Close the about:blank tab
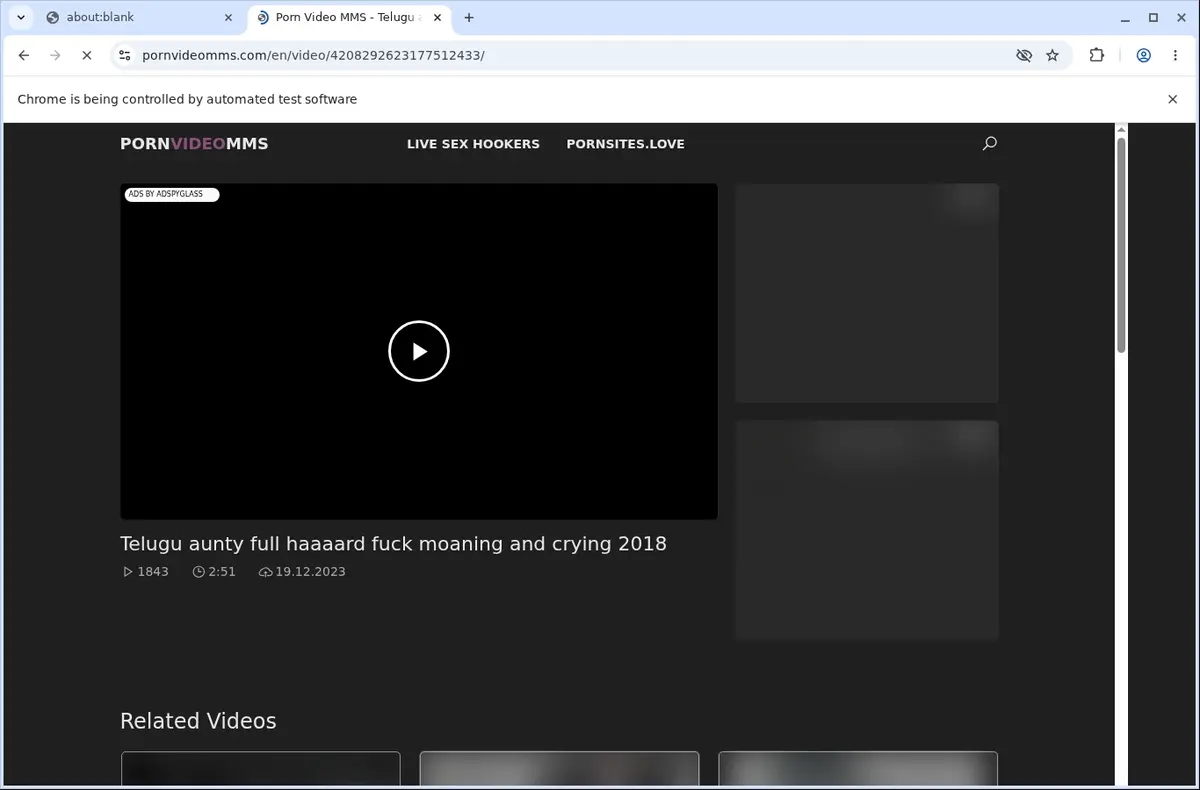 pos(229,17)
